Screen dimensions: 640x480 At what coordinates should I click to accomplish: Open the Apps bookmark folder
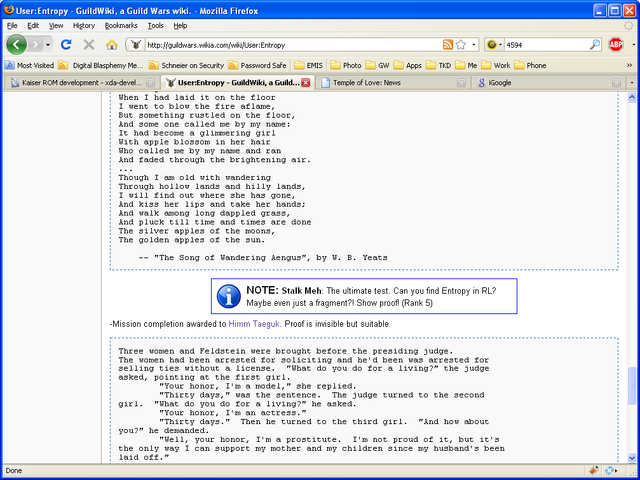[408, 65]
